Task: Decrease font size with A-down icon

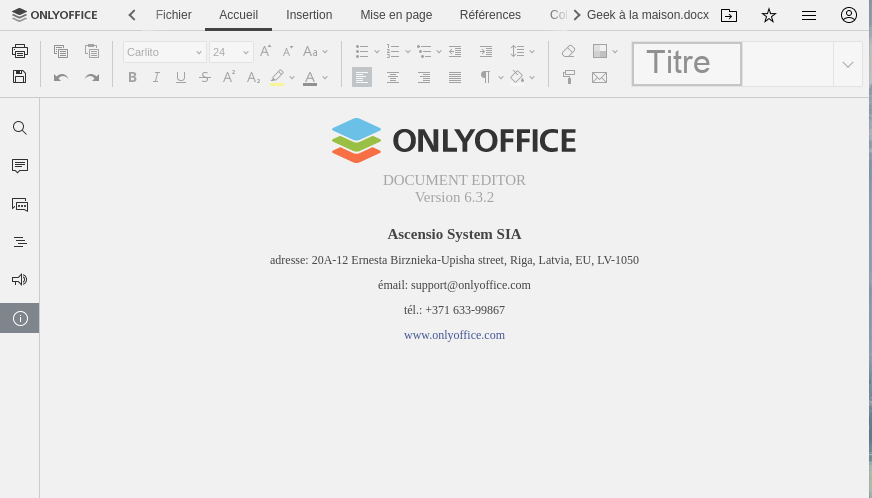Action: [288, 51]
